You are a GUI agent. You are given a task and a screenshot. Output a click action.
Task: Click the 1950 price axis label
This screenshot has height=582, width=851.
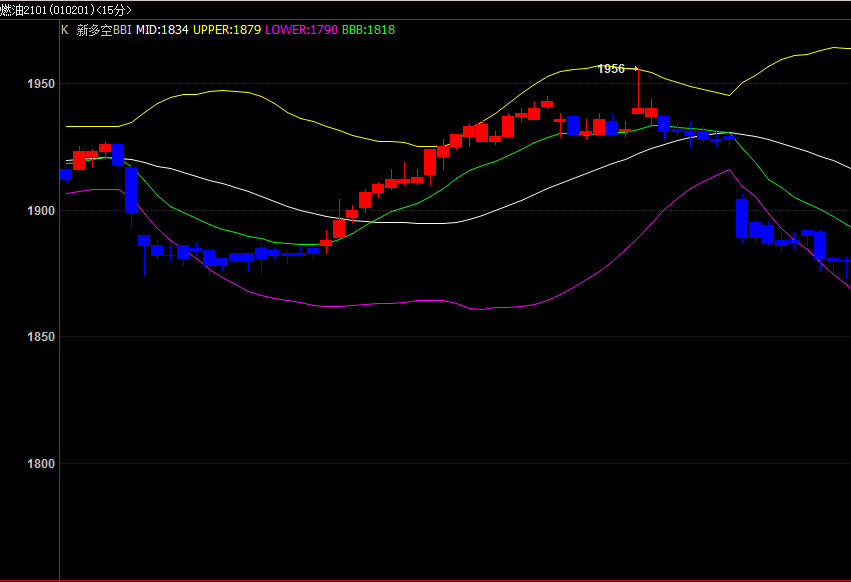[x=41, y=84]
